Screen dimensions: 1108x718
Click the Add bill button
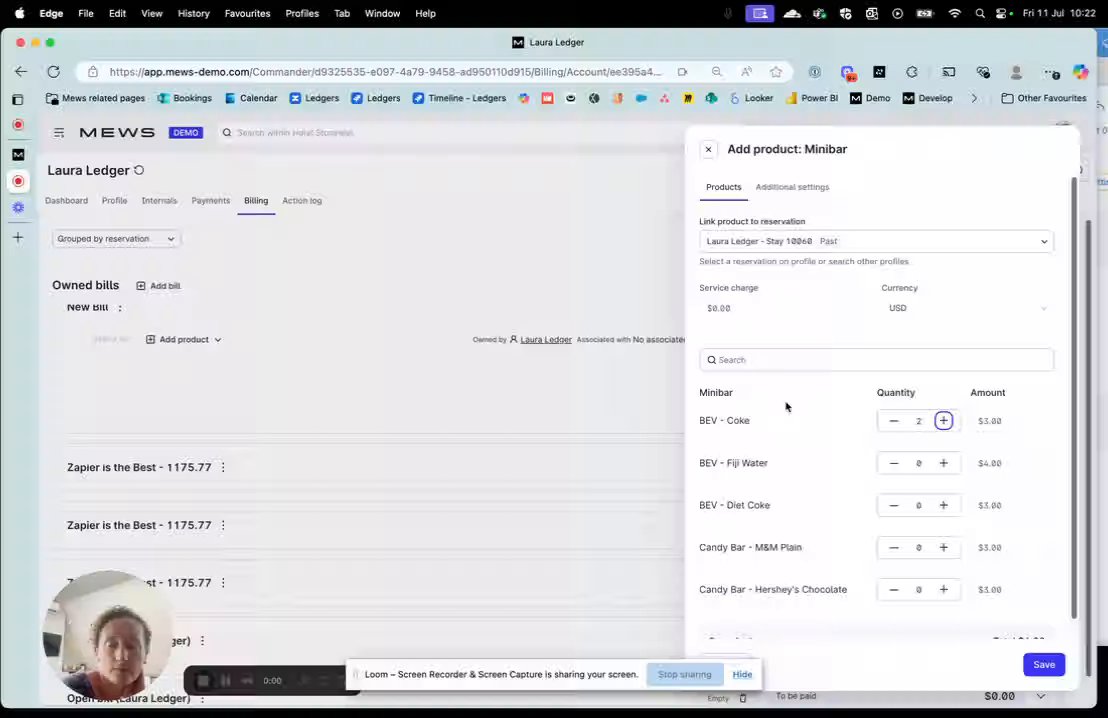158,286
